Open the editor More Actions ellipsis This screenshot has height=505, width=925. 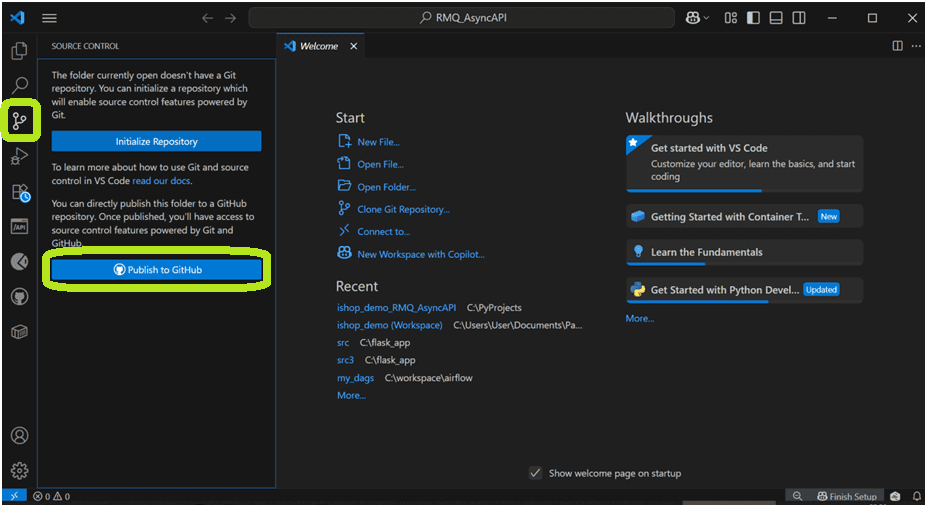point(916,46)
